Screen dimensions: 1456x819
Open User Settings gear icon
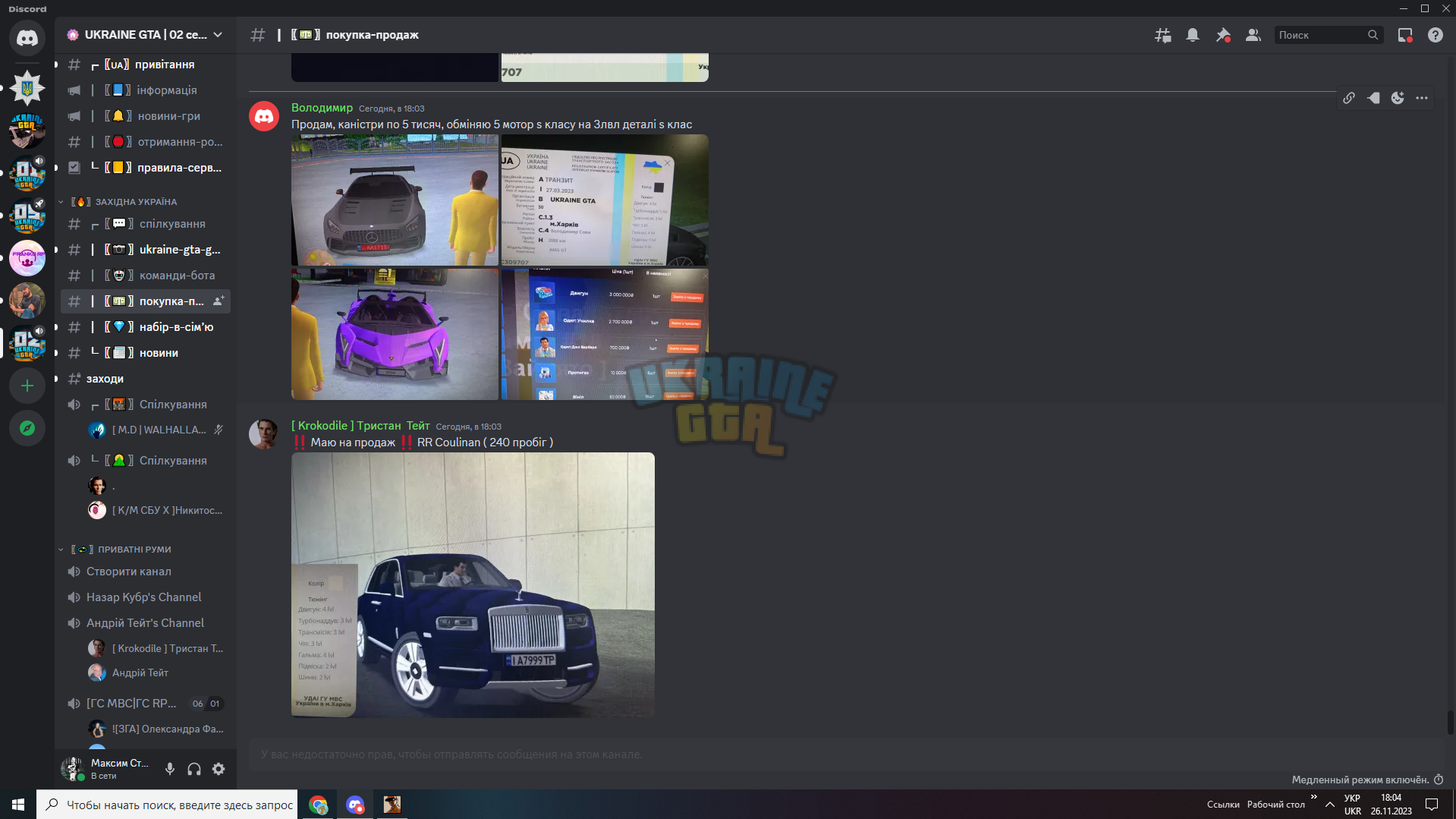click(x=219, y=769)
